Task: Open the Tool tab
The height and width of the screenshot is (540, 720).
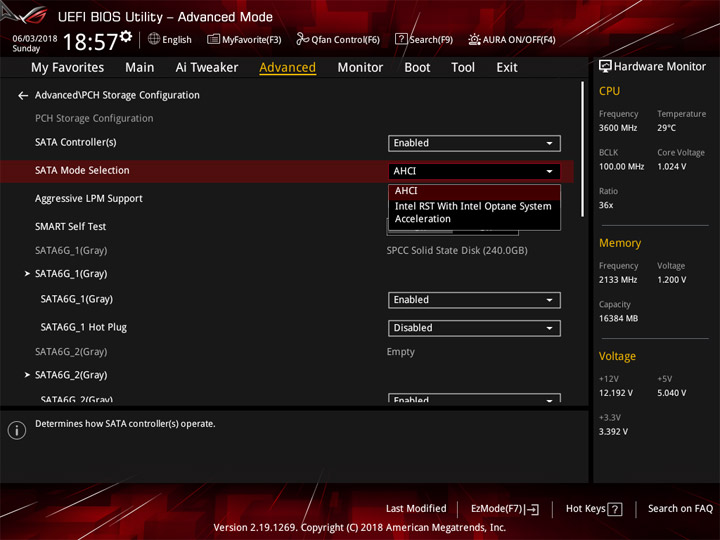Action: [463, 68]
